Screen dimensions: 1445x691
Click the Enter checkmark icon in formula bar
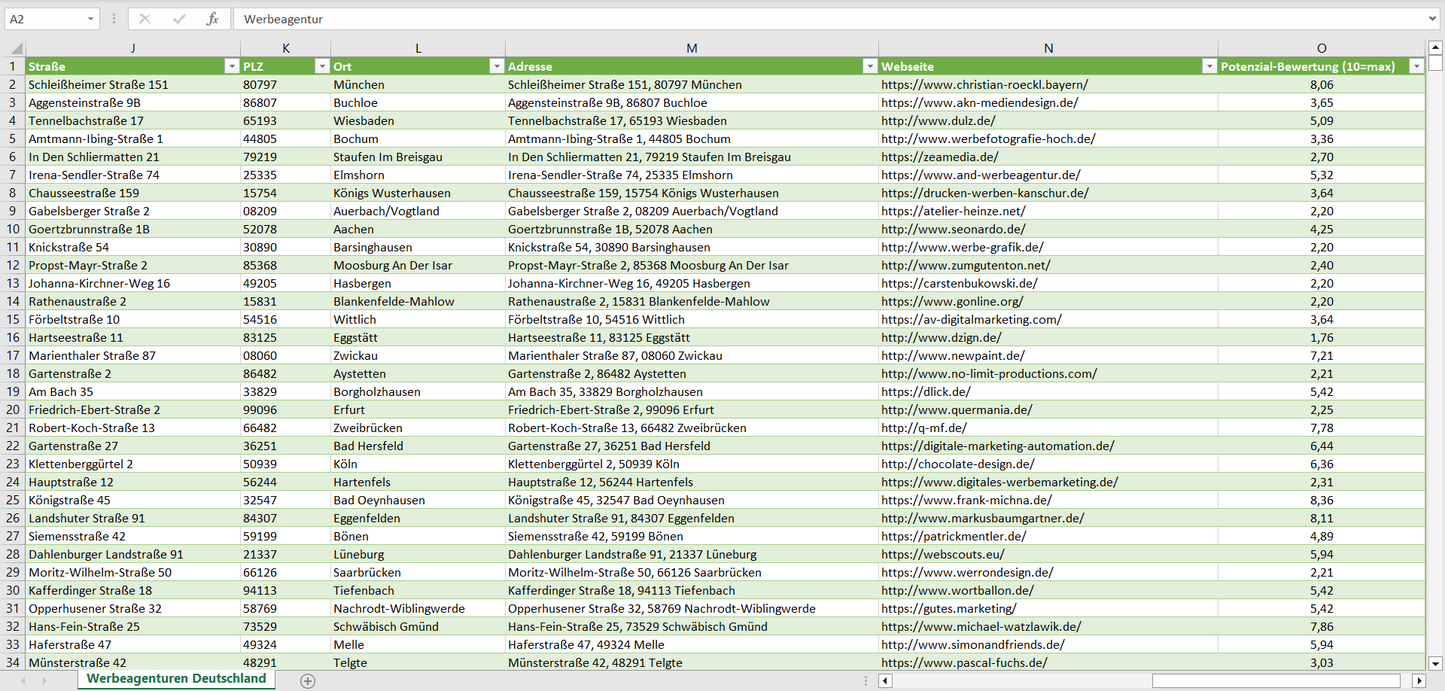179,19
